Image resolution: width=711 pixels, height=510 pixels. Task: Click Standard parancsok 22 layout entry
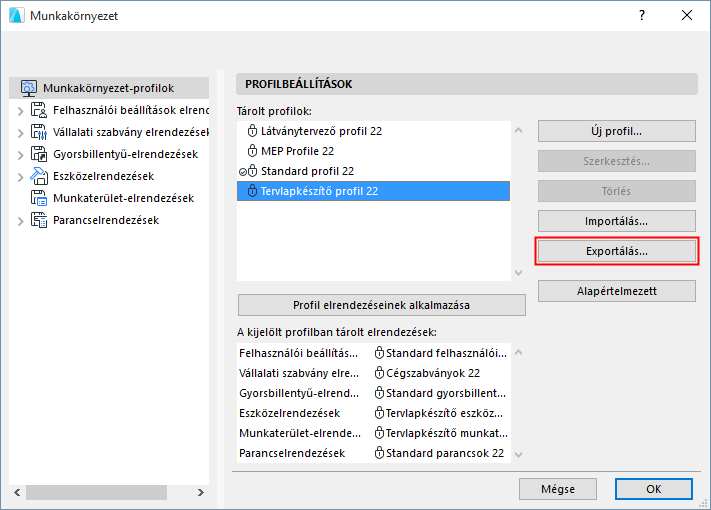coord(445,453)
